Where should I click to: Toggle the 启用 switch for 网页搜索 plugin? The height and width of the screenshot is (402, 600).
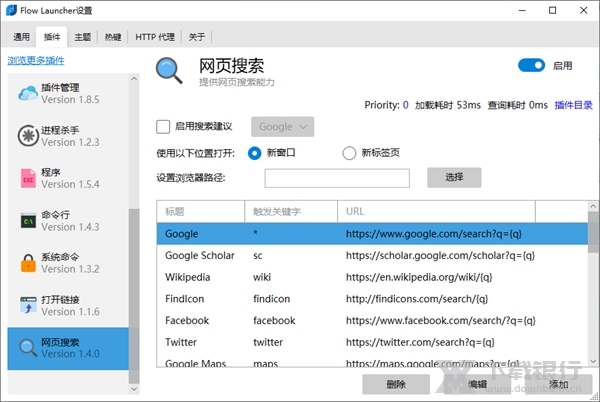pyautogui.click(x=531, y=65)
